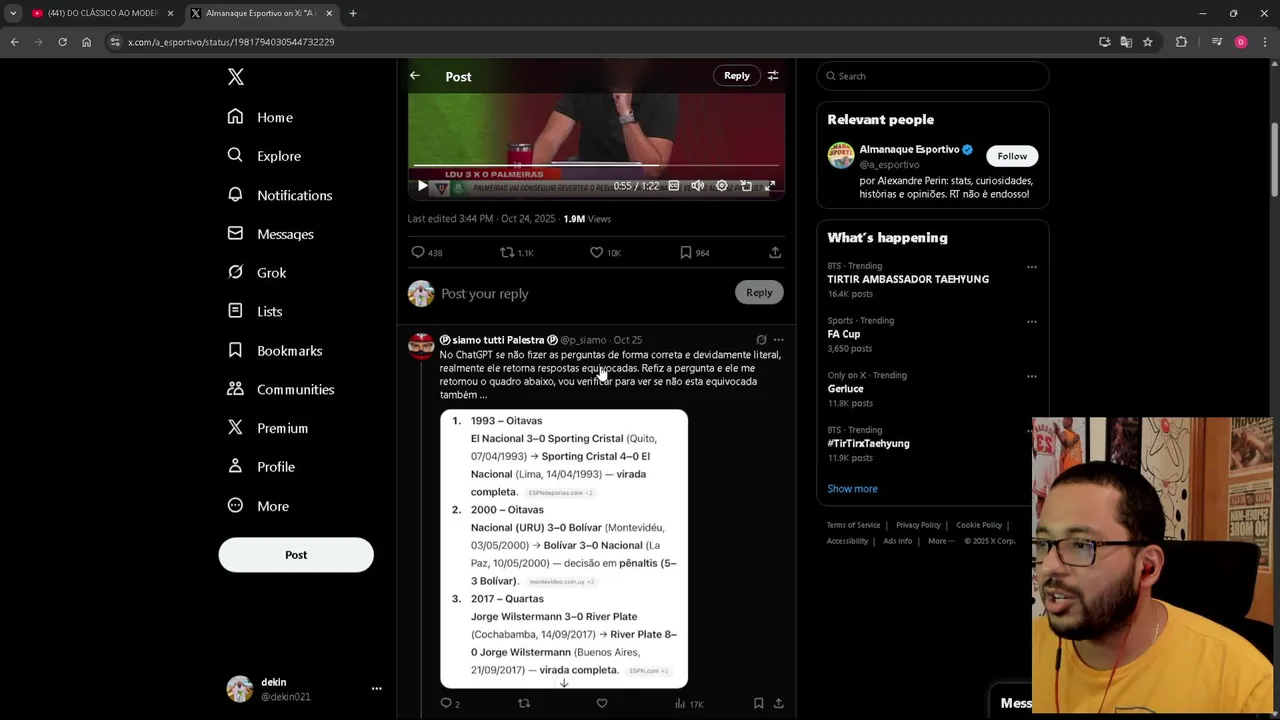This screenshot has height=720, width=1280.
Task: Follow Almanaque Esportivo
Action: (x=1012, y=156)
